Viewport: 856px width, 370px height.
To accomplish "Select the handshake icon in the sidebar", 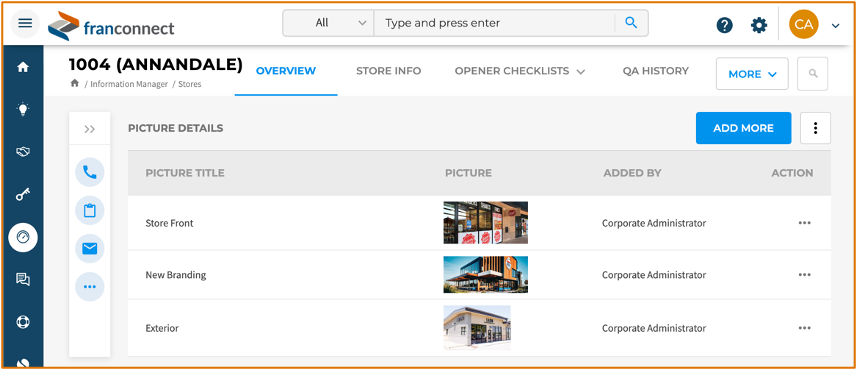I will tap(23, 152).
